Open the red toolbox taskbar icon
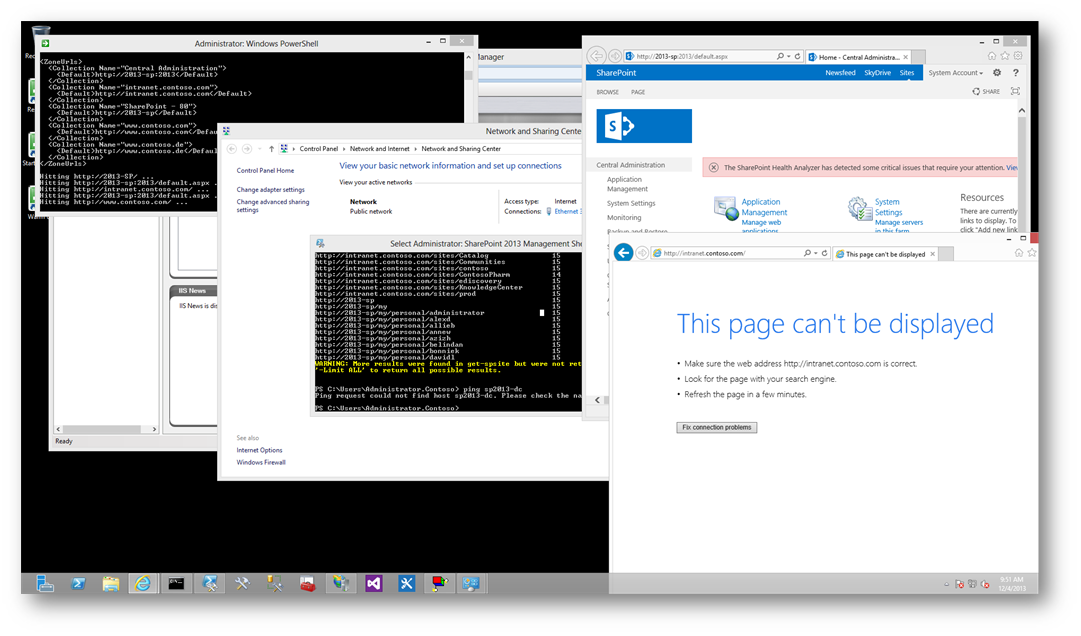This screenshot has height=636, width=1081. [307, 584]
